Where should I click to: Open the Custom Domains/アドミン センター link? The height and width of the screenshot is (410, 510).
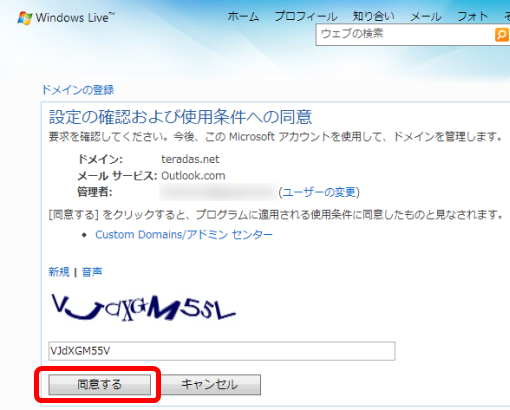pyautogui.click(x=184, y=235)
